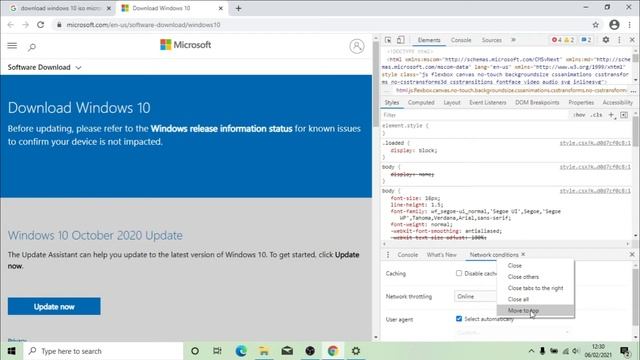The width and height of the screenshot is (640, 360).
Task: Open Properties tab
Action: [x=581, y=102]
